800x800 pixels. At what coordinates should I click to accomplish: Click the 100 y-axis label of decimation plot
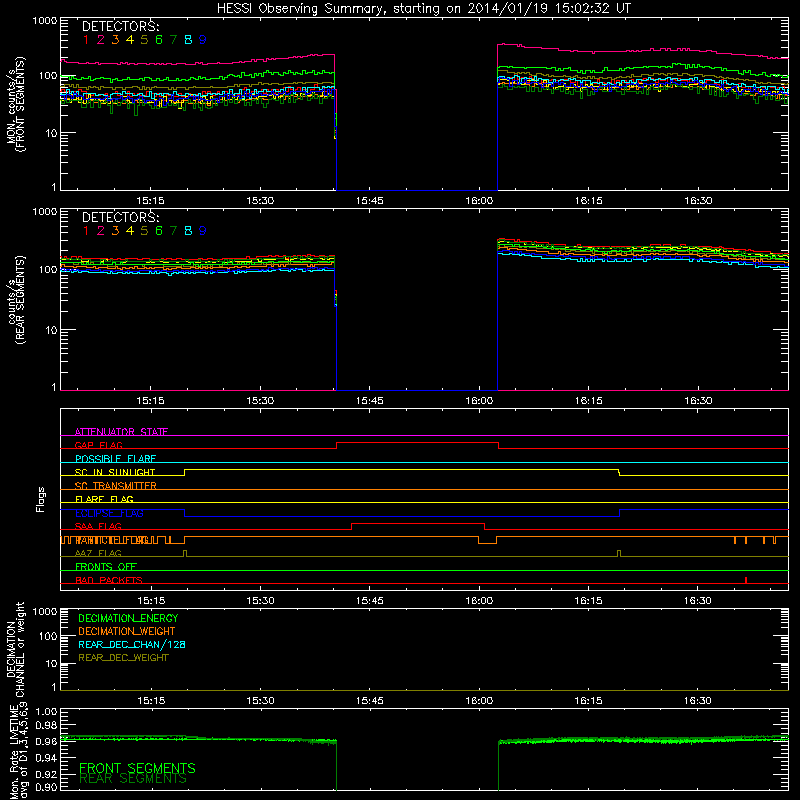pyautogui.click(x=48, y=636)
